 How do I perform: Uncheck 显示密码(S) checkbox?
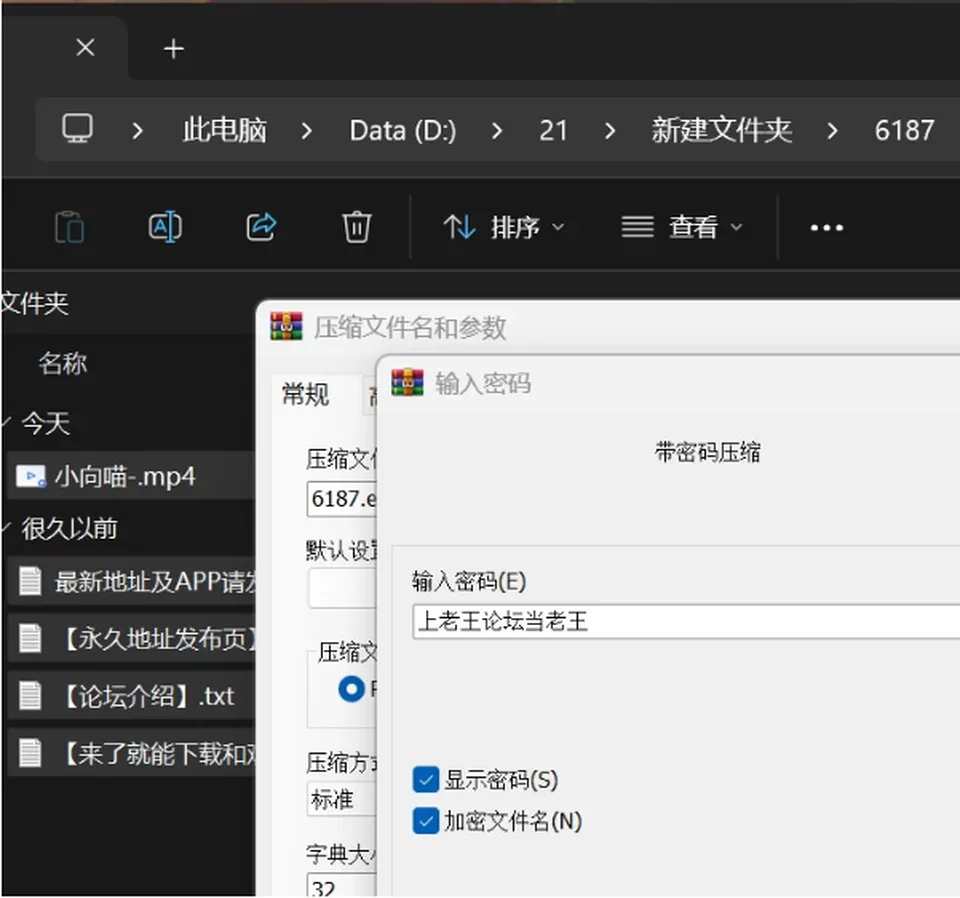coord(426,779)
